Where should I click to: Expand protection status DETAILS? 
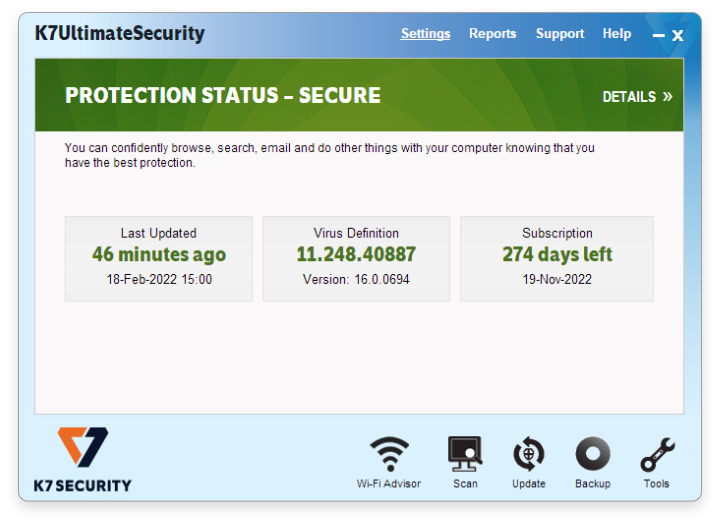click(637, 97)
